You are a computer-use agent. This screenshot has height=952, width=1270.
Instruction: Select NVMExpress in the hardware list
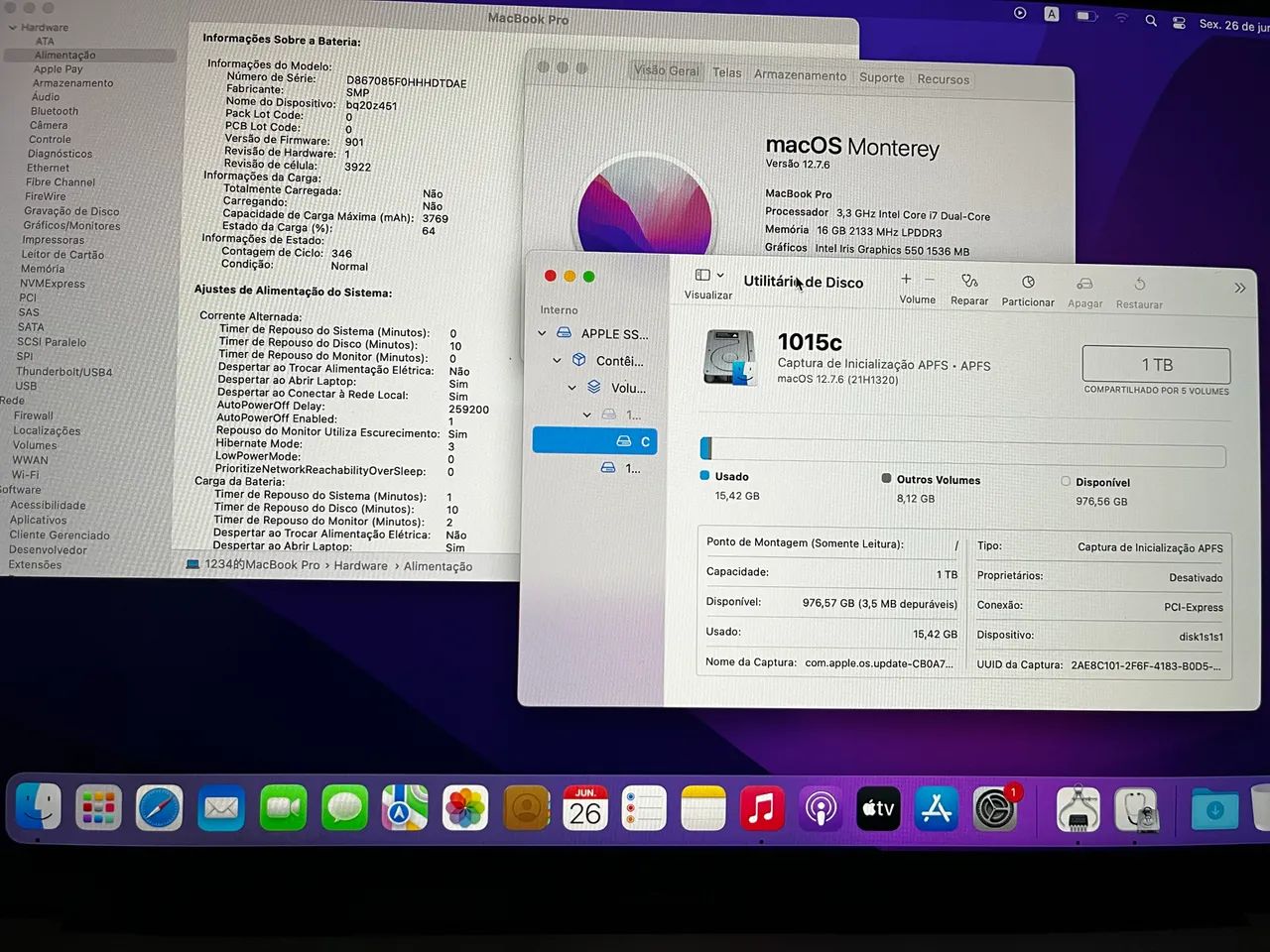[x=53, y=284]
